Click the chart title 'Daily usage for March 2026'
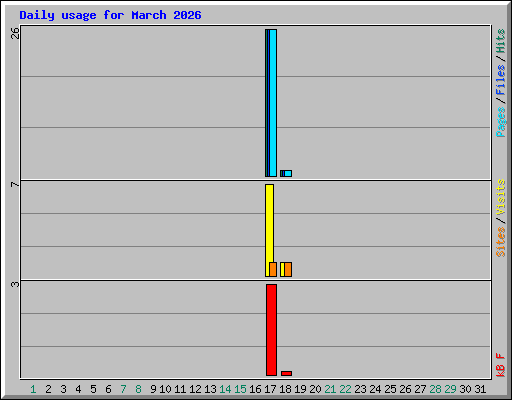512x400 pixels. click(x=110, y=15)
